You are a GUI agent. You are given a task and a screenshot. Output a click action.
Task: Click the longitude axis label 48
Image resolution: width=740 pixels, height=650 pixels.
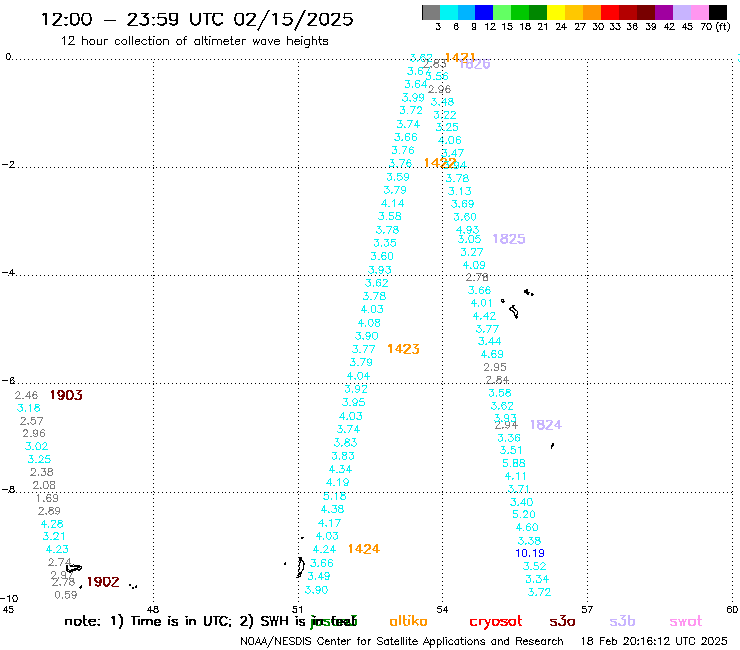coord(153,609)
